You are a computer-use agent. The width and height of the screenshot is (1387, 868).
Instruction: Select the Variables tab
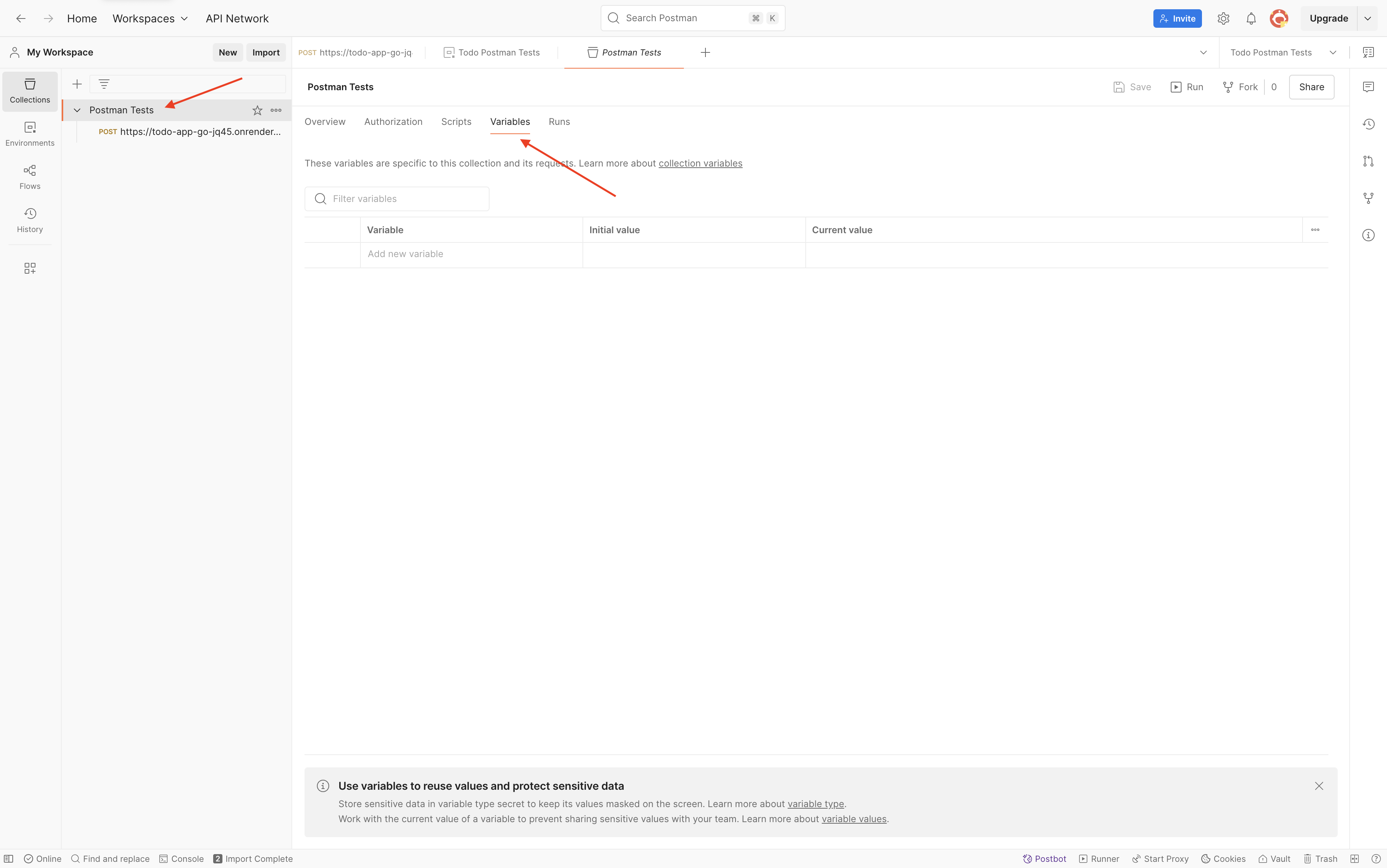click(510, 122)
